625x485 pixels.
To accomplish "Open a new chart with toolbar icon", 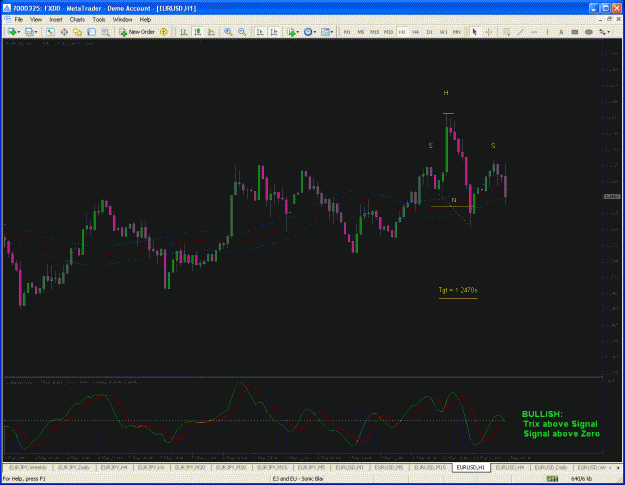I will click(12, 32).
